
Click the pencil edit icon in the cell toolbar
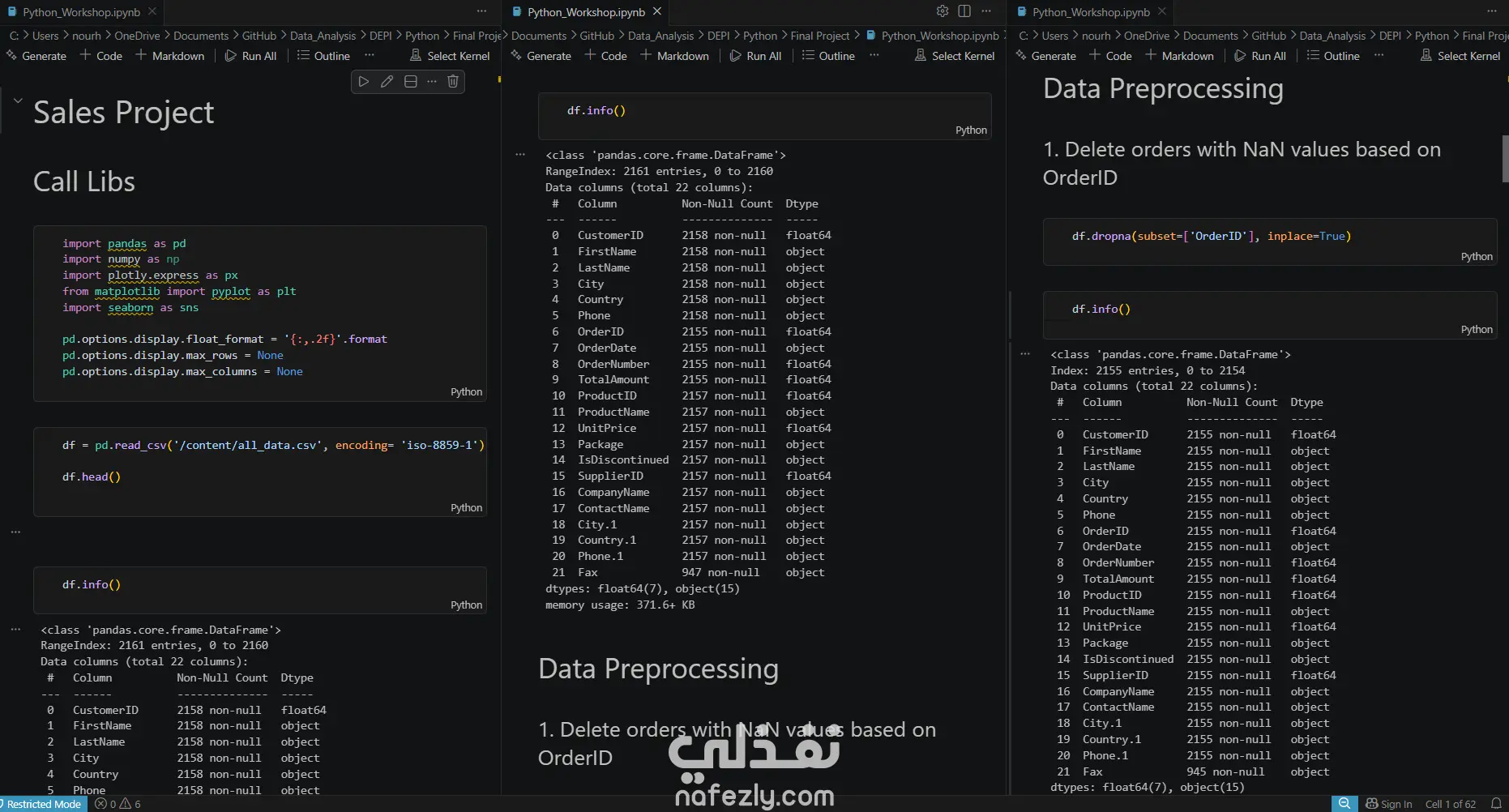click(x=387, y=82)
